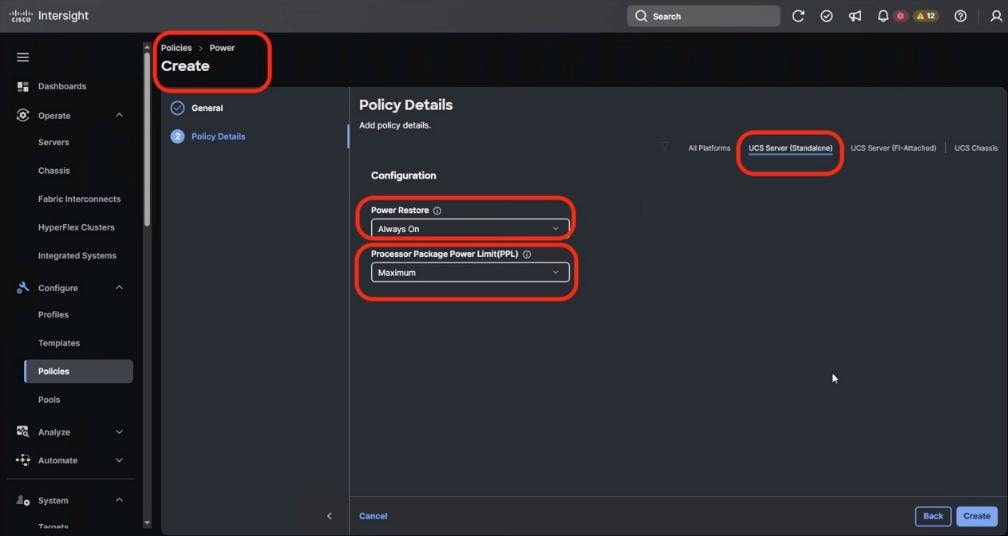Expand the Automate section chevron
Screen dimensions: 1008x536
coord(119,460)
